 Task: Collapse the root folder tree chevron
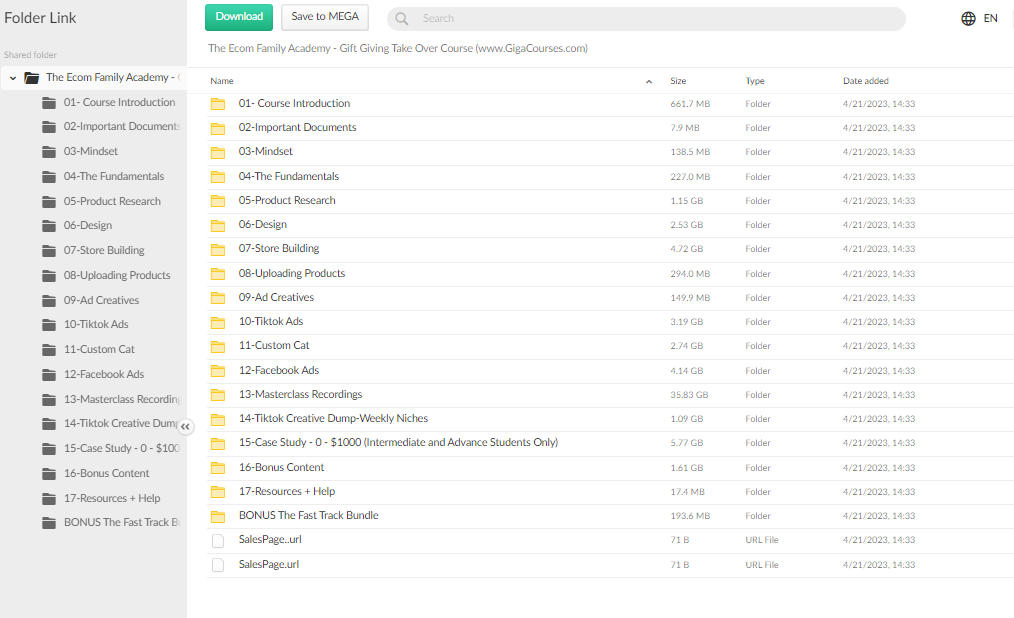[x=13, y=78]
